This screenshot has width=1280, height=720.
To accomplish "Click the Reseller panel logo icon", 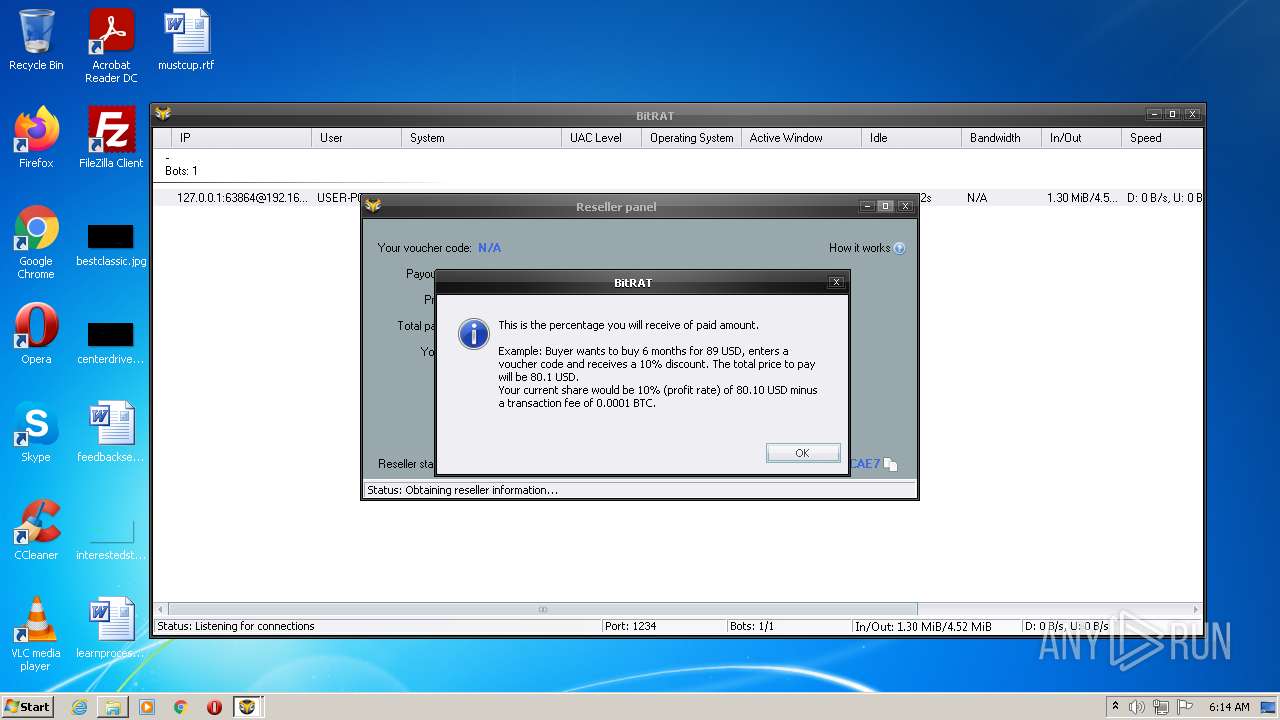I will [373, 206].
